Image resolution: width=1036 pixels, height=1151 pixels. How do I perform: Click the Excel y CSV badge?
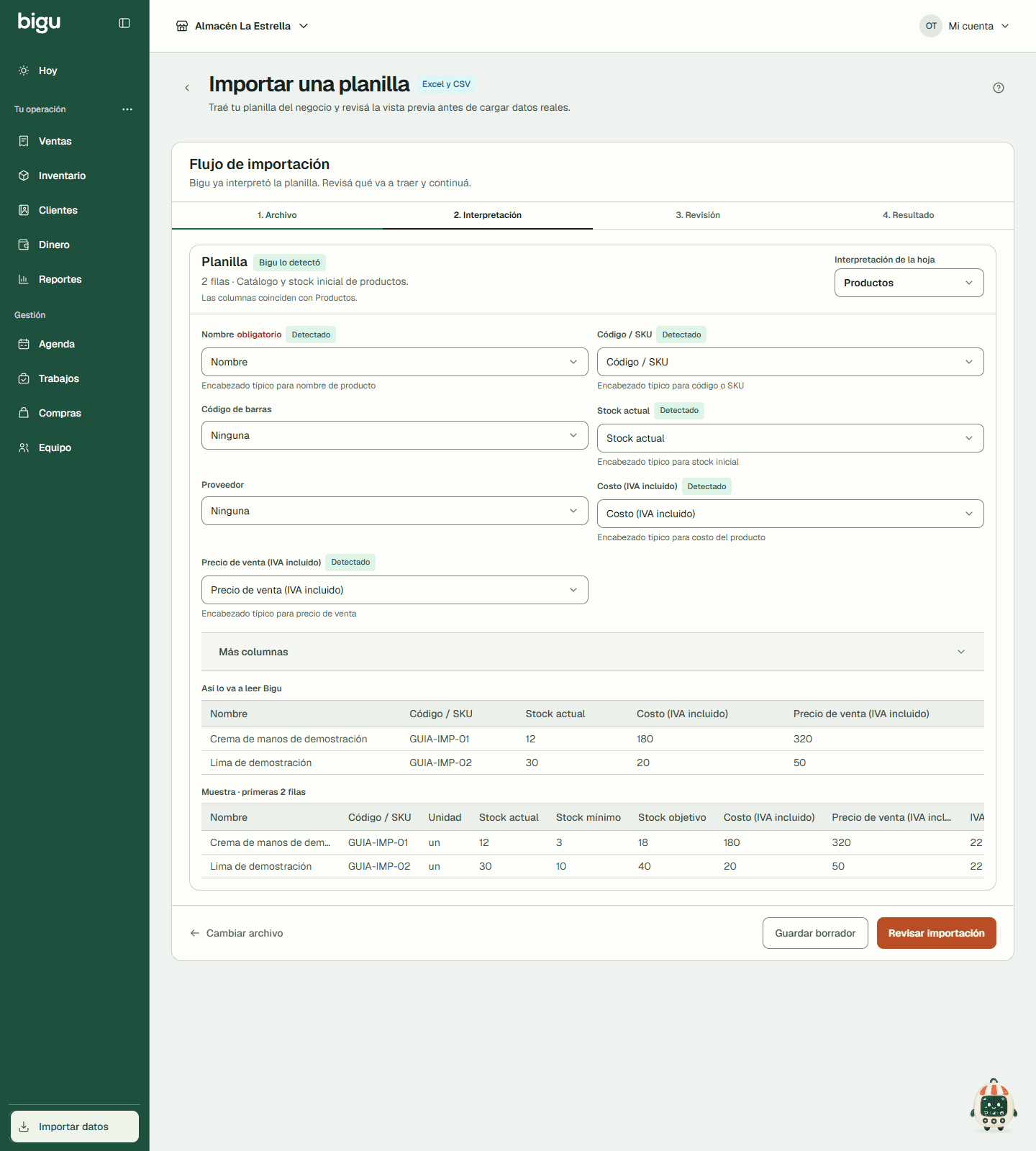pos(446,84)
